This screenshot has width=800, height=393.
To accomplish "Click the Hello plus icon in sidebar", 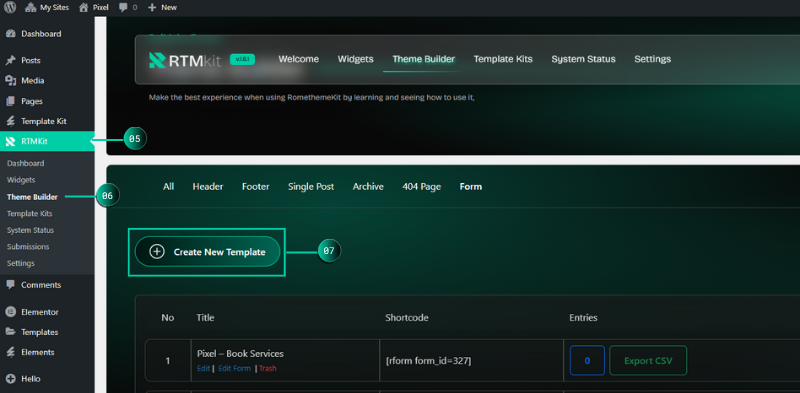I will point(10,379).
